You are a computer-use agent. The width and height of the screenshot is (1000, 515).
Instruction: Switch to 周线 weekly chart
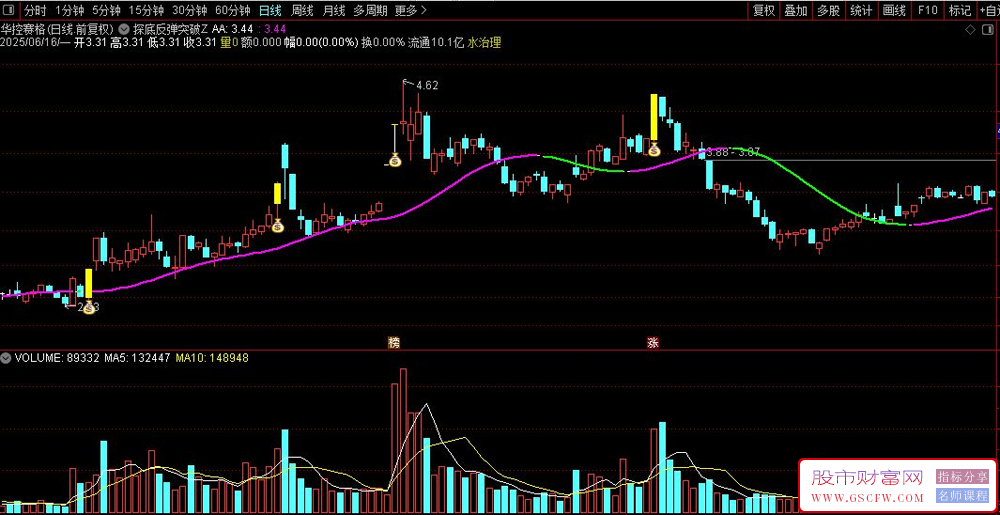click(x=302, y=10)
